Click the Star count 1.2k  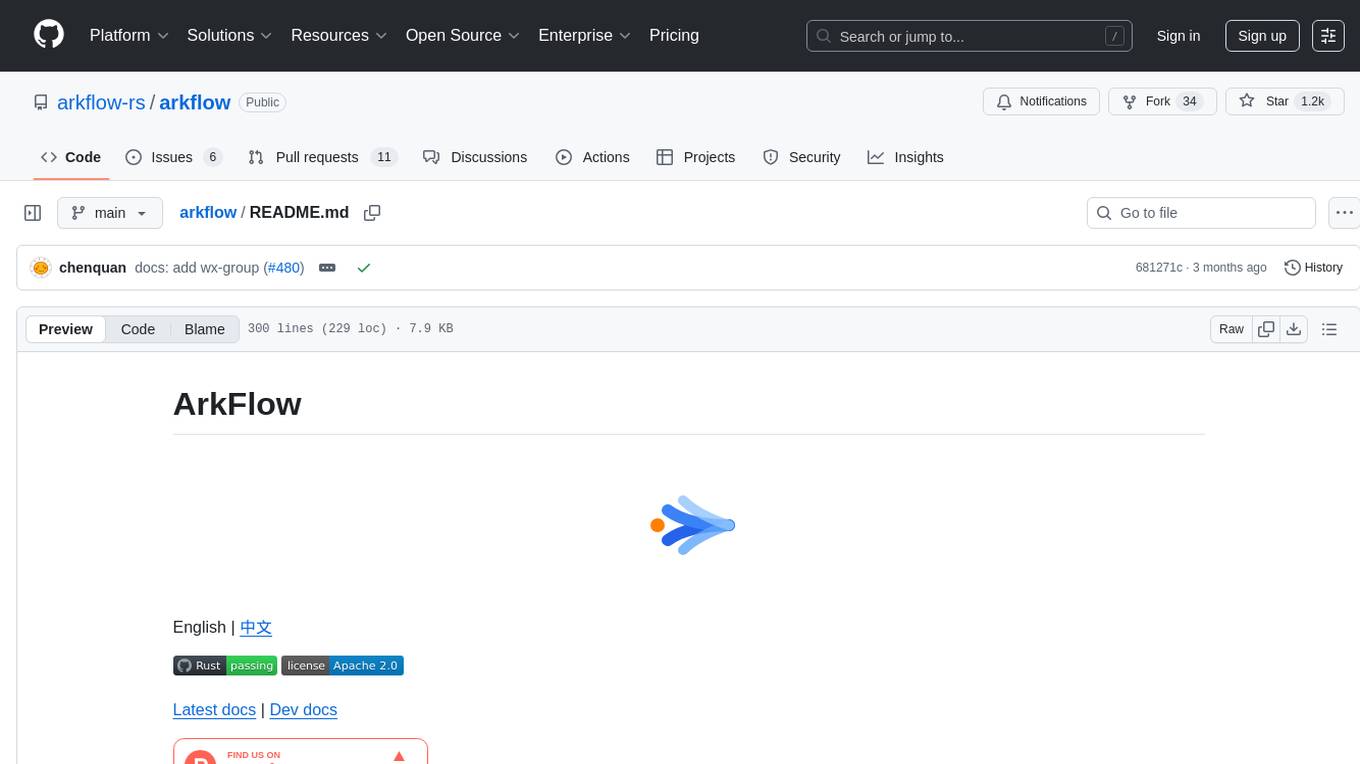coord(1312,101)
